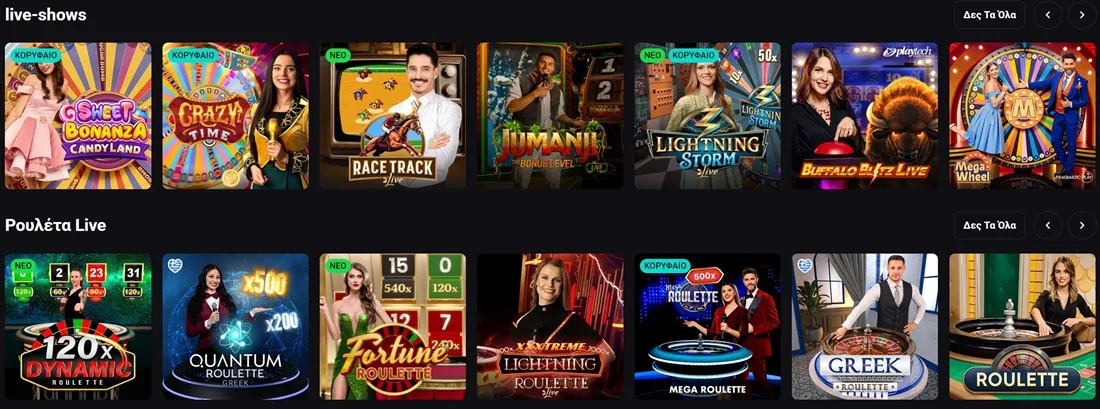Show previous games in Ρουλέτα Live row
The width and height of the screenshot is (1100, 409).
pyautogui.click(x=1048, y=225)
